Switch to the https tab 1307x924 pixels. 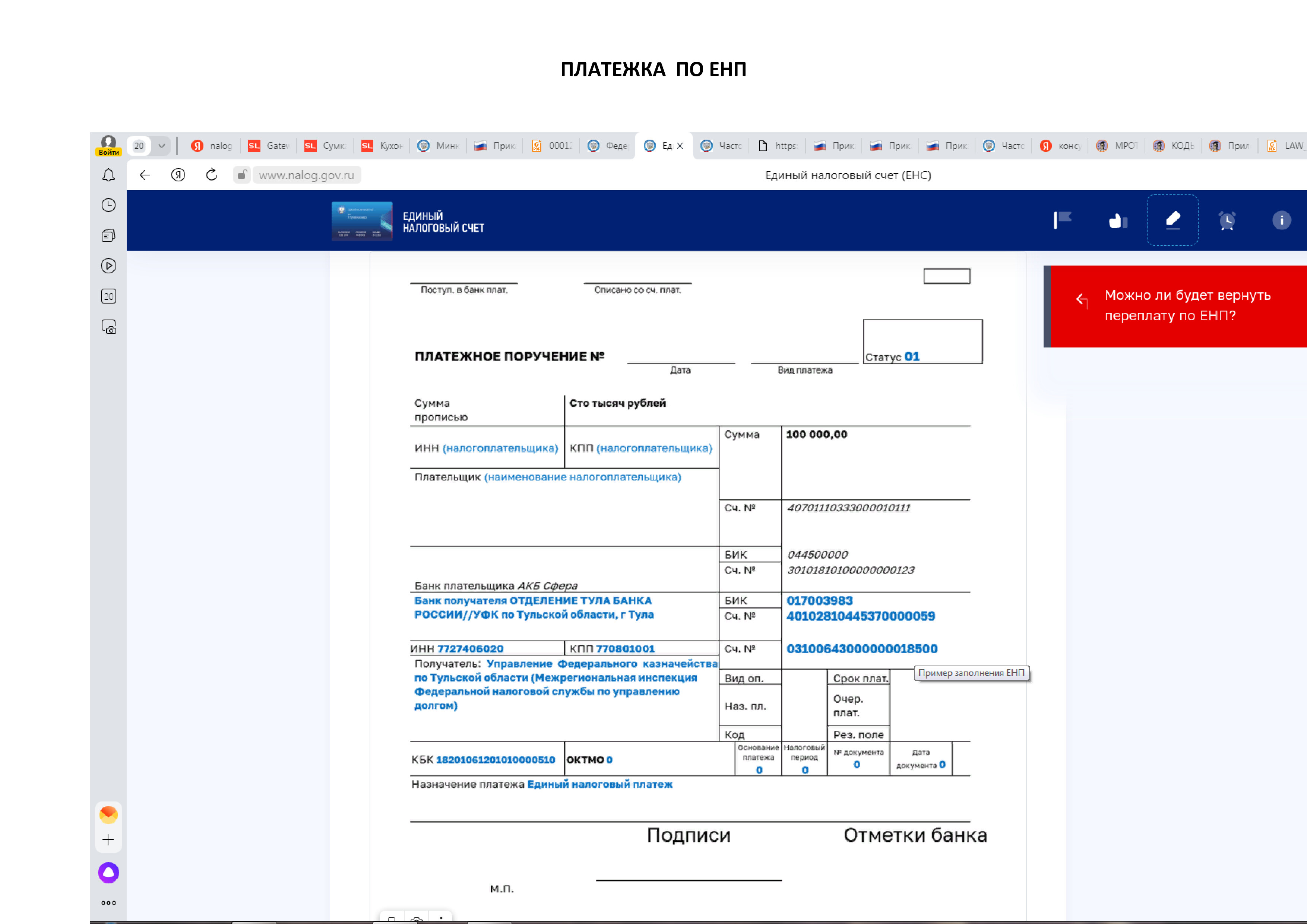click(x=778, y=146)
